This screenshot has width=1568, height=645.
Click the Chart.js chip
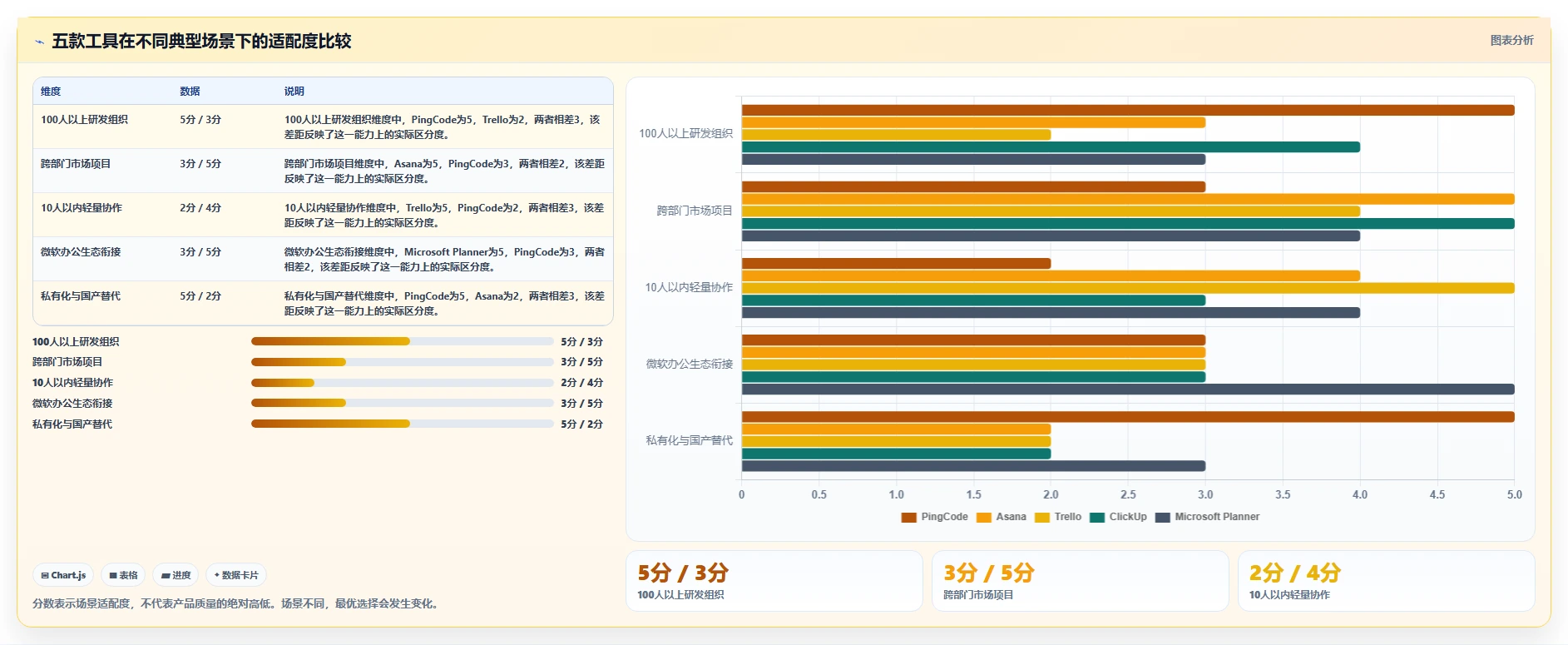pyautogui.click(x=64, y=575)
